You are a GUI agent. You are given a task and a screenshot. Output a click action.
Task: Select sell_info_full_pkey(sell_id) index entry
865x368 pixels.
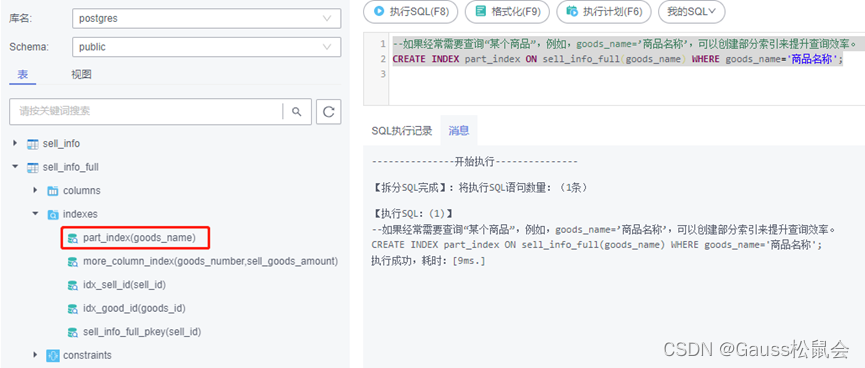142,332
